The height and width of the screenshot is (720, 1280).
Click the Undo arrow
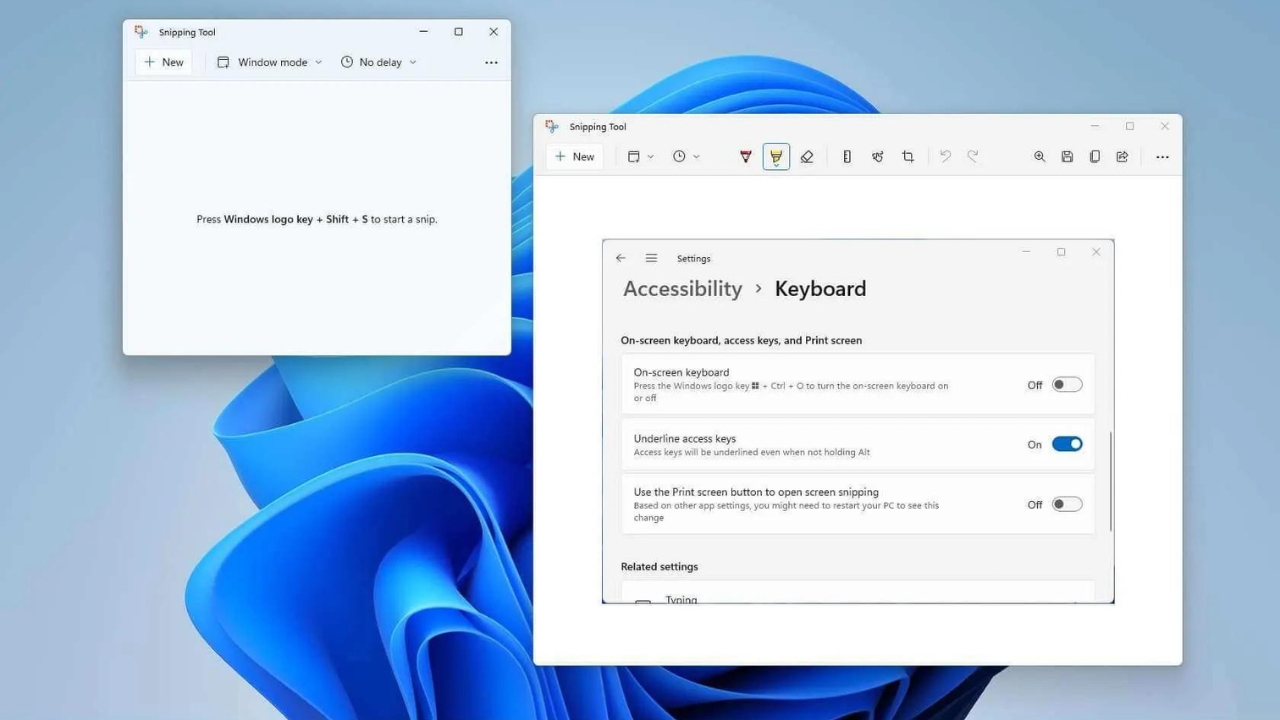945,157
